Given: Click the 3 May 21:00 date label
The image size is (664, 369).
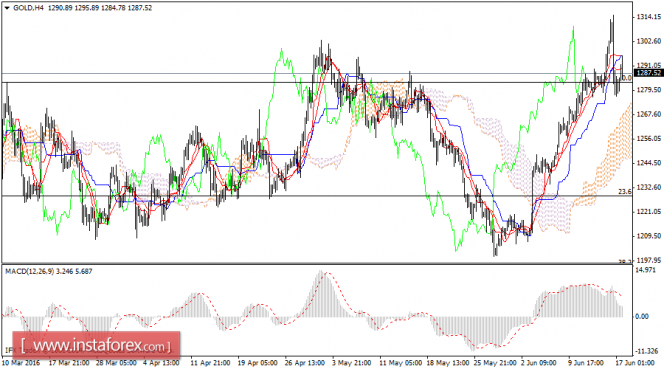Looking at the screenshot, I should [351, 363].
